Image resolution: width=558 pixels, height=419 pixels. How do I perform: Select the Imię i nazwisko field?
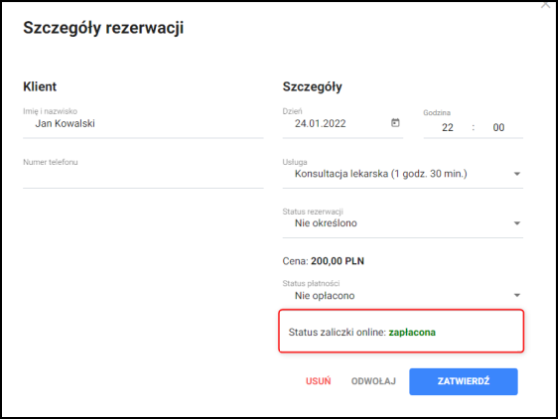143,124
